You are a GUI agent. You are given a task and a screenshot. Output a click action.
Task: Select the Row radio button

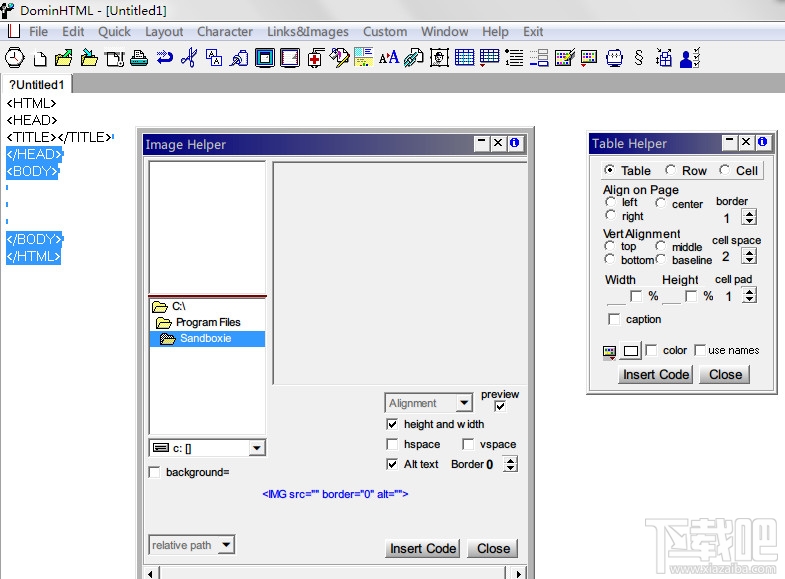pyautogui.click(x=670, y=170)
